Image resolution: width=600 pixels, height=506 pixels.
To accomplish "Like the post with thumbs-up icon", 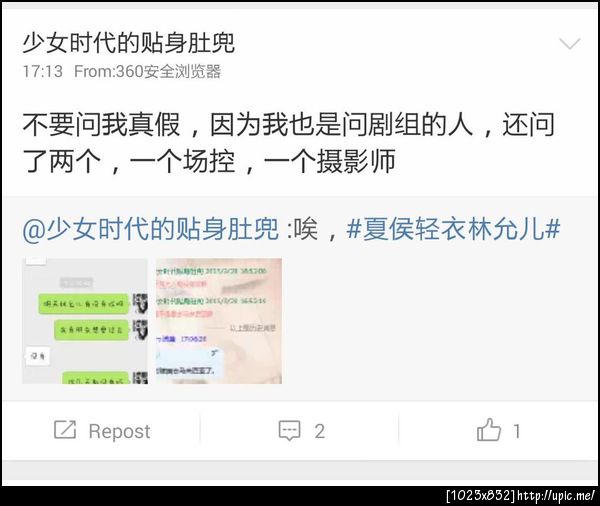I will tap(489, 430).
